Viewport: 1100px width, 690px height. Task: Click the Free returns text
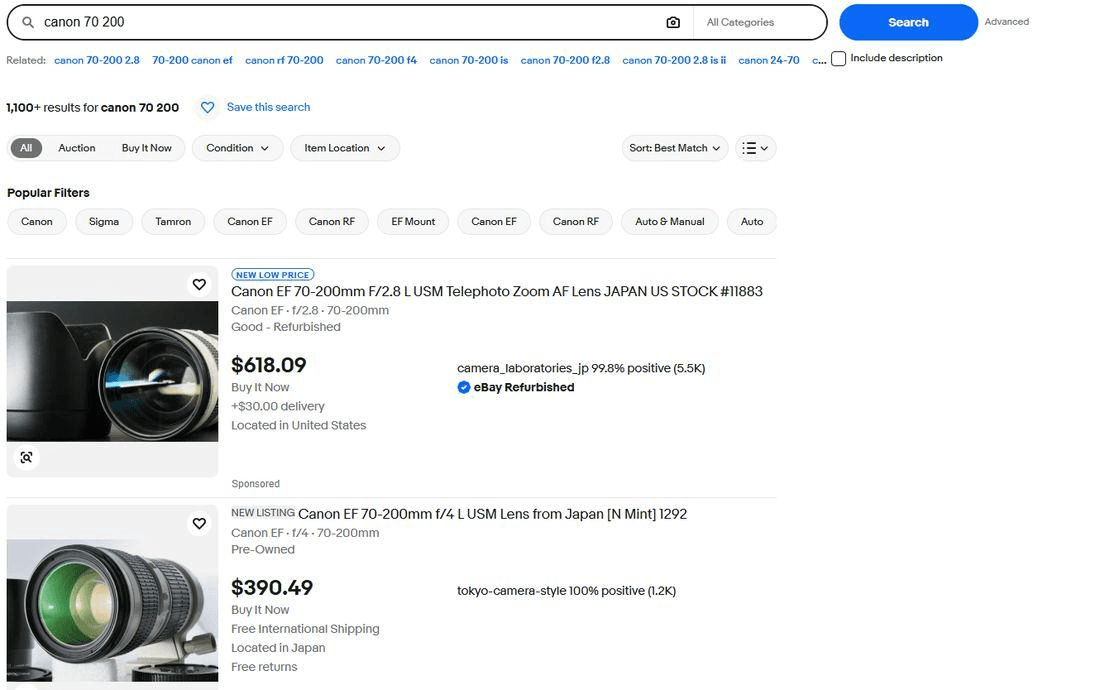pos(264,667)
